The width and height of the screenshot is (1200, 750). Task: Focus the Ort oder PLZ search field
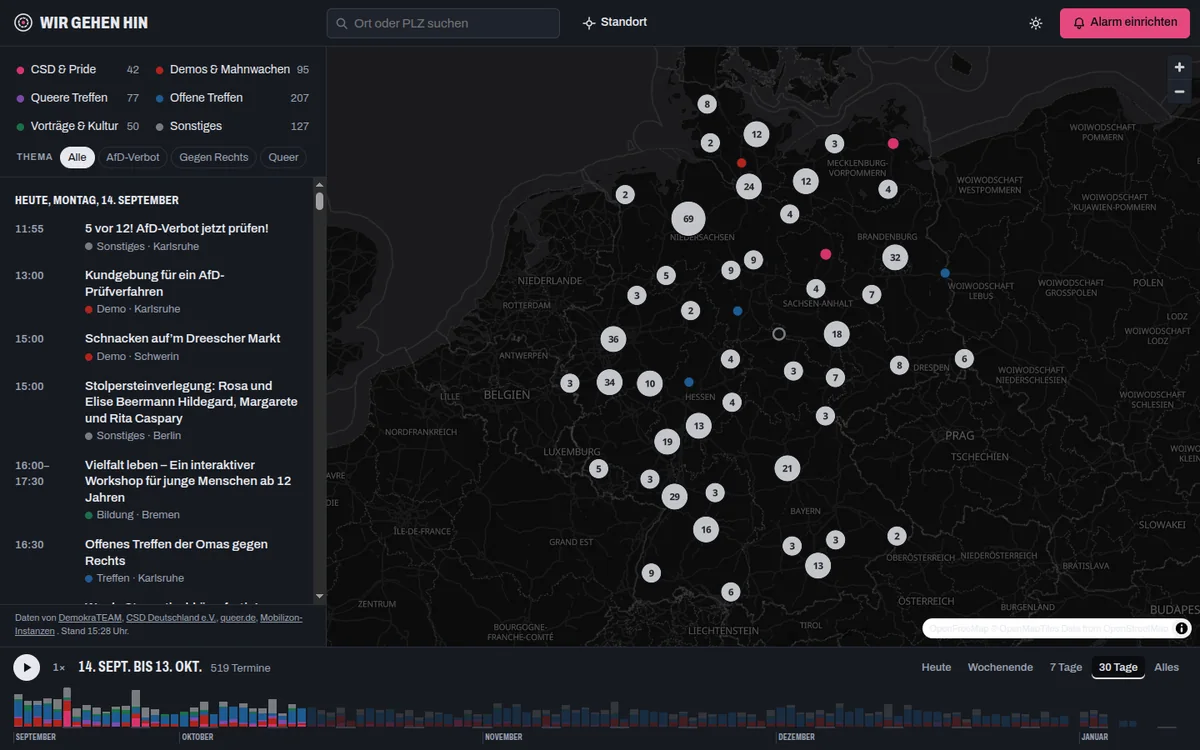click(x=443, y=23)
